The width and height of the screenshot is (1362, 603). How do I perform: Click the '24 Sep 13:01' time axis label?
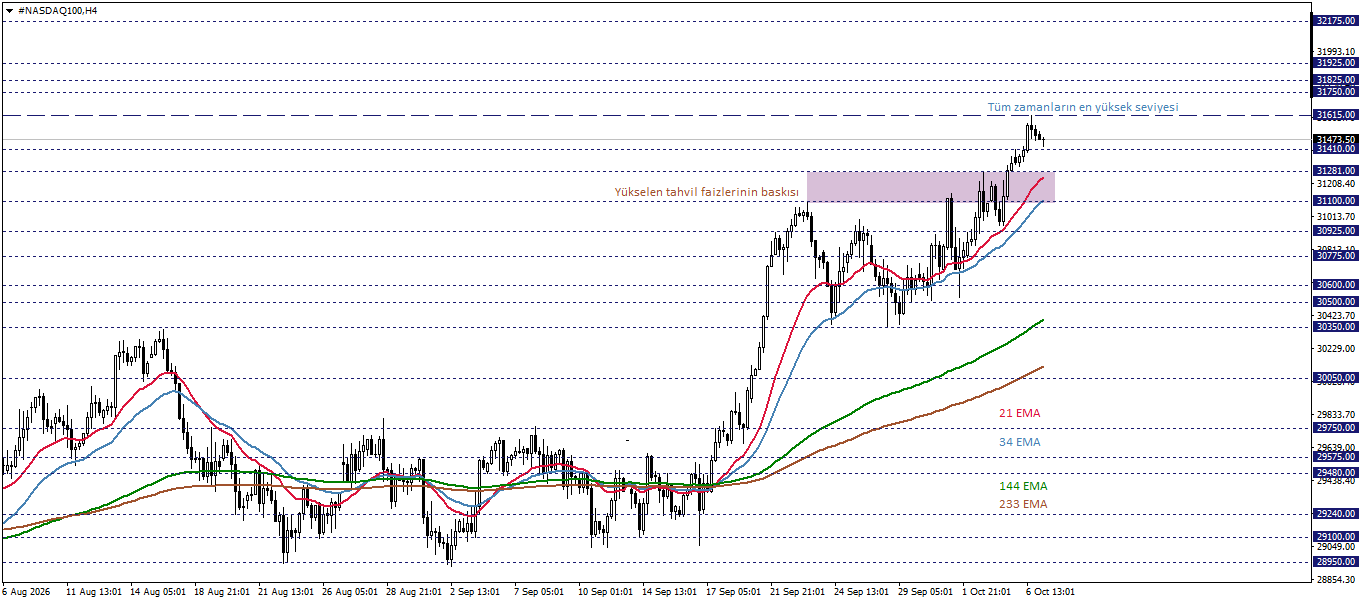(863, 592)
